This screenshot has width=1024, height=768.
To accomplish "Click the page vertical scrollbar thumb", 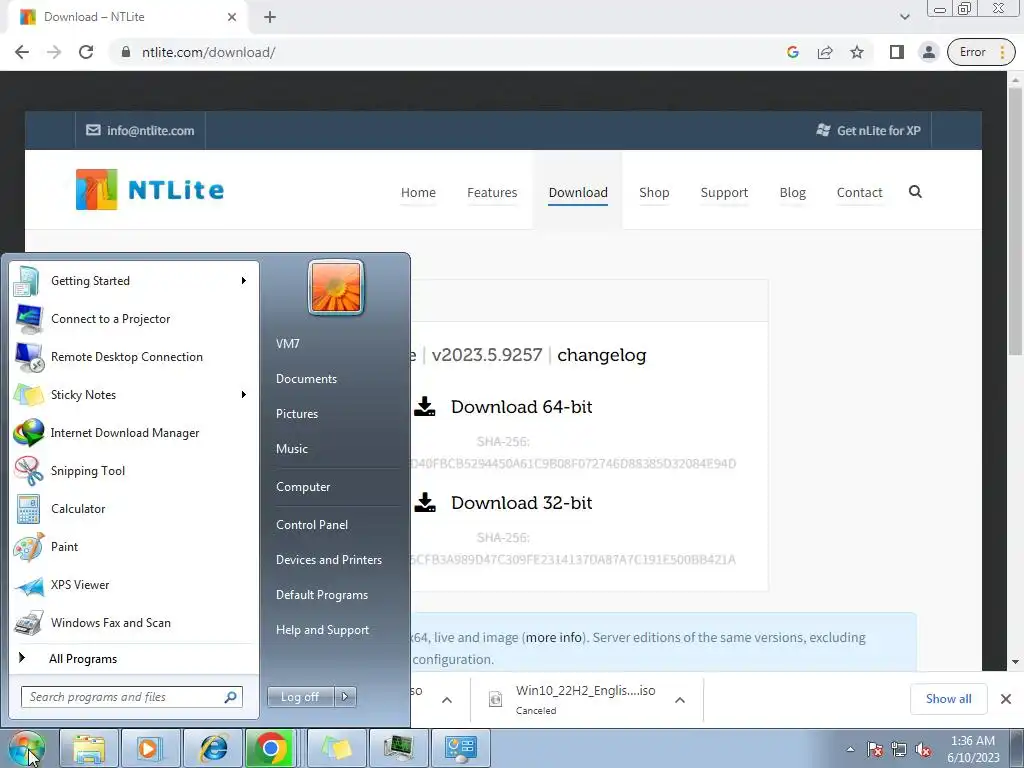I will [x=1015, y=221].
